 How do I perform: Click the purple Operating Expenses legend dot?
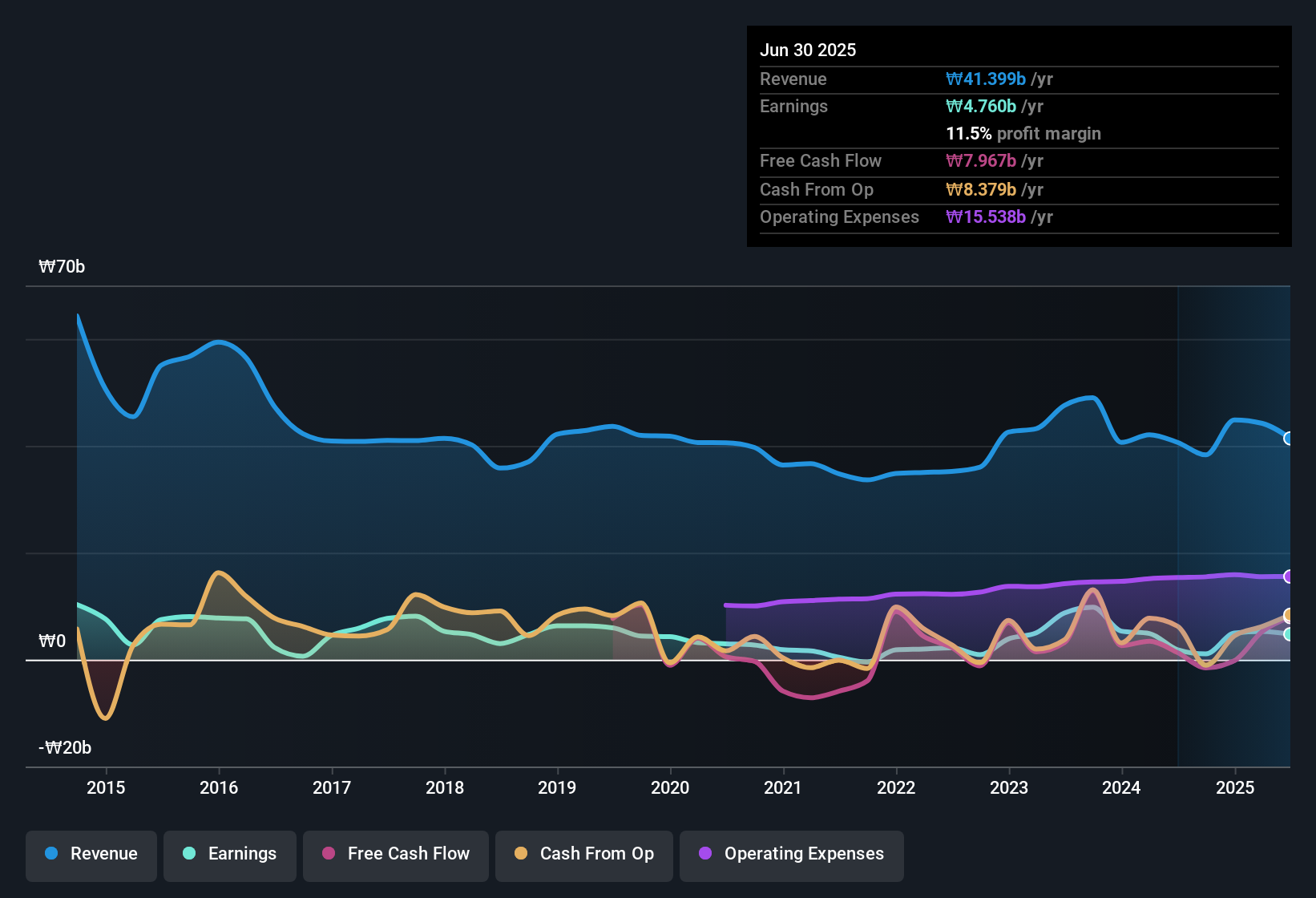705,854
